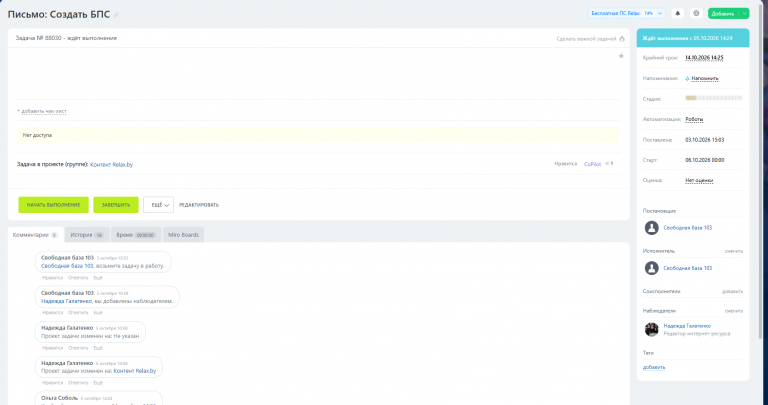768x405 pixels.
Task: Expand Бесплатная ПС Relax dropdown
Action: [x=660, y=13]
